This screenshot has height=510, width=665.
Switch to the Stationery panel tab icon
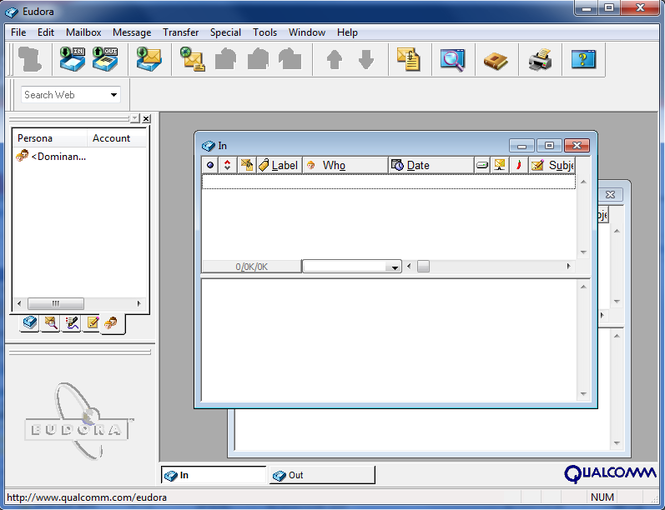pyautogui.click(x=92, y=323)
